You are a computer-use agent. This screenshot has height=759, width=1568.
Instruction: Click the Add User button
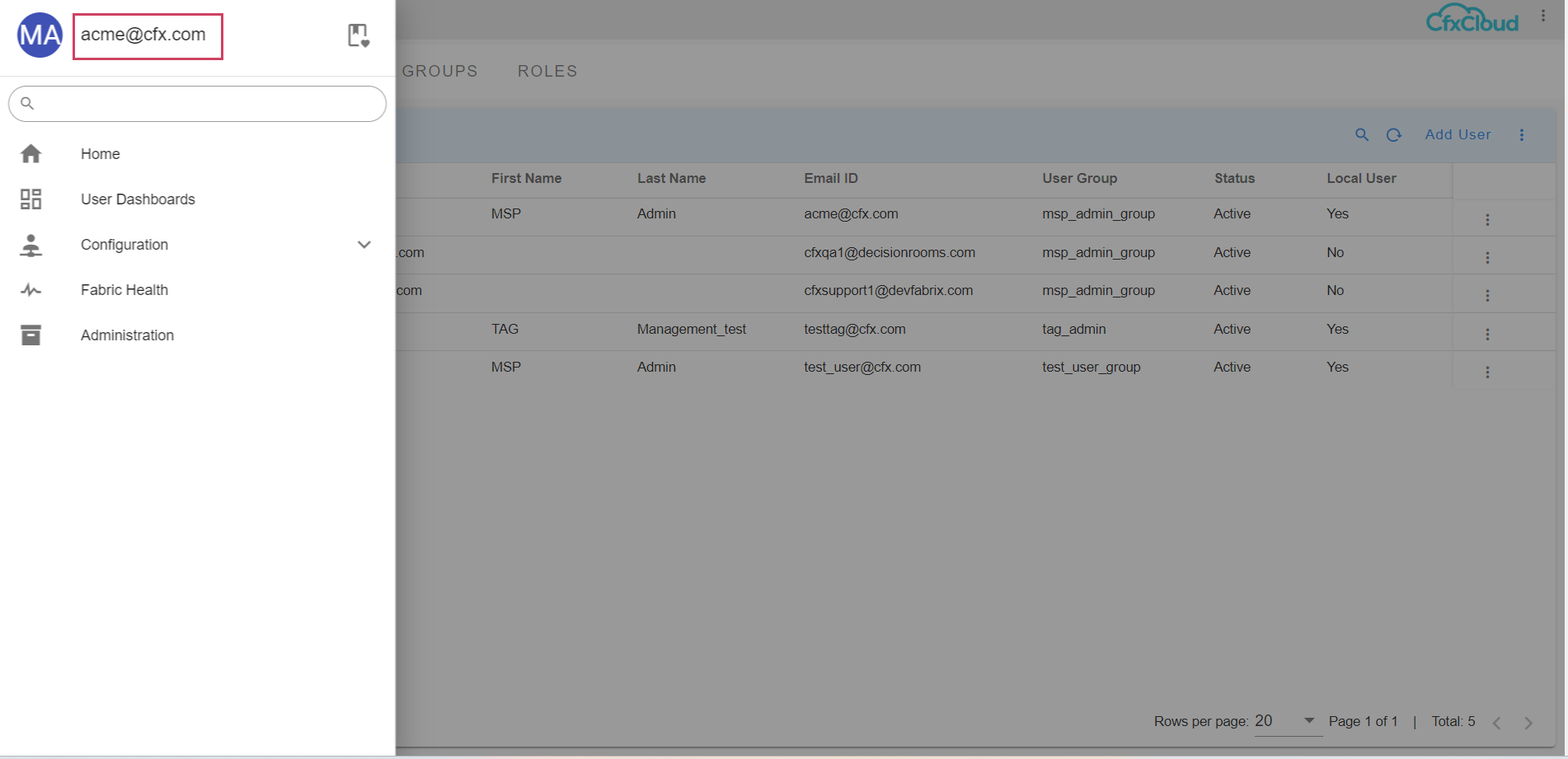(1458, 135)
